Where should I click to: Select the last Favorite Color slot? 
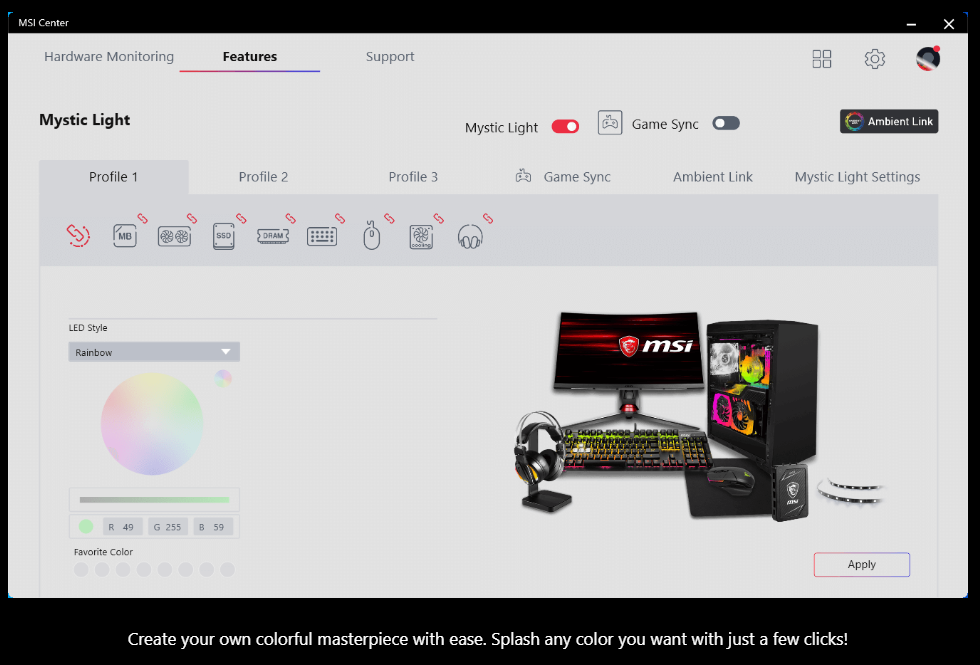click(x=228, y=569)
